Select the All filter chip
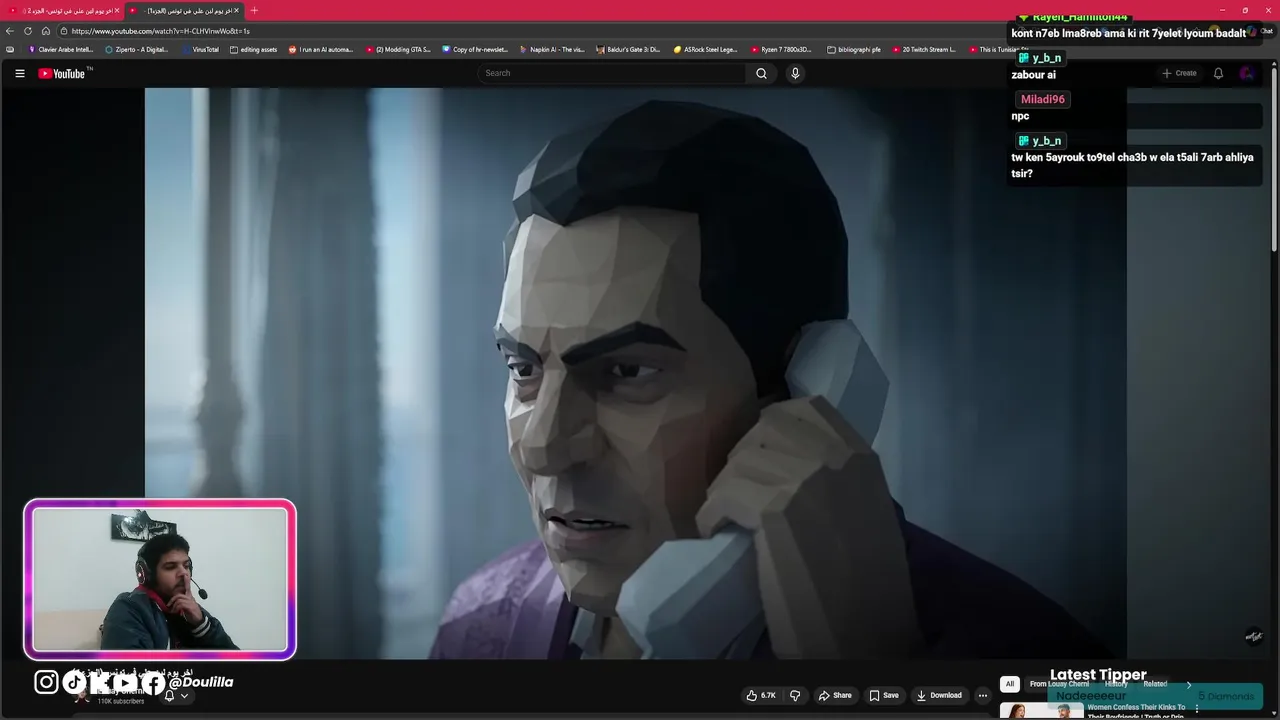 tap(1009, 684)
